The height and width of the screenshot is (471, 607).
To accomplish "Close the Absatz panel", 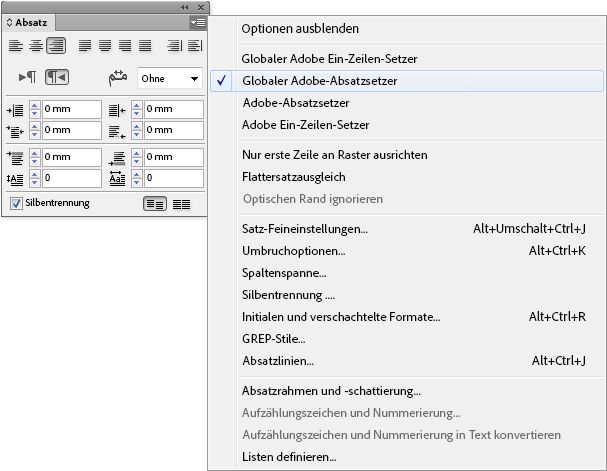I will (201, 7).
